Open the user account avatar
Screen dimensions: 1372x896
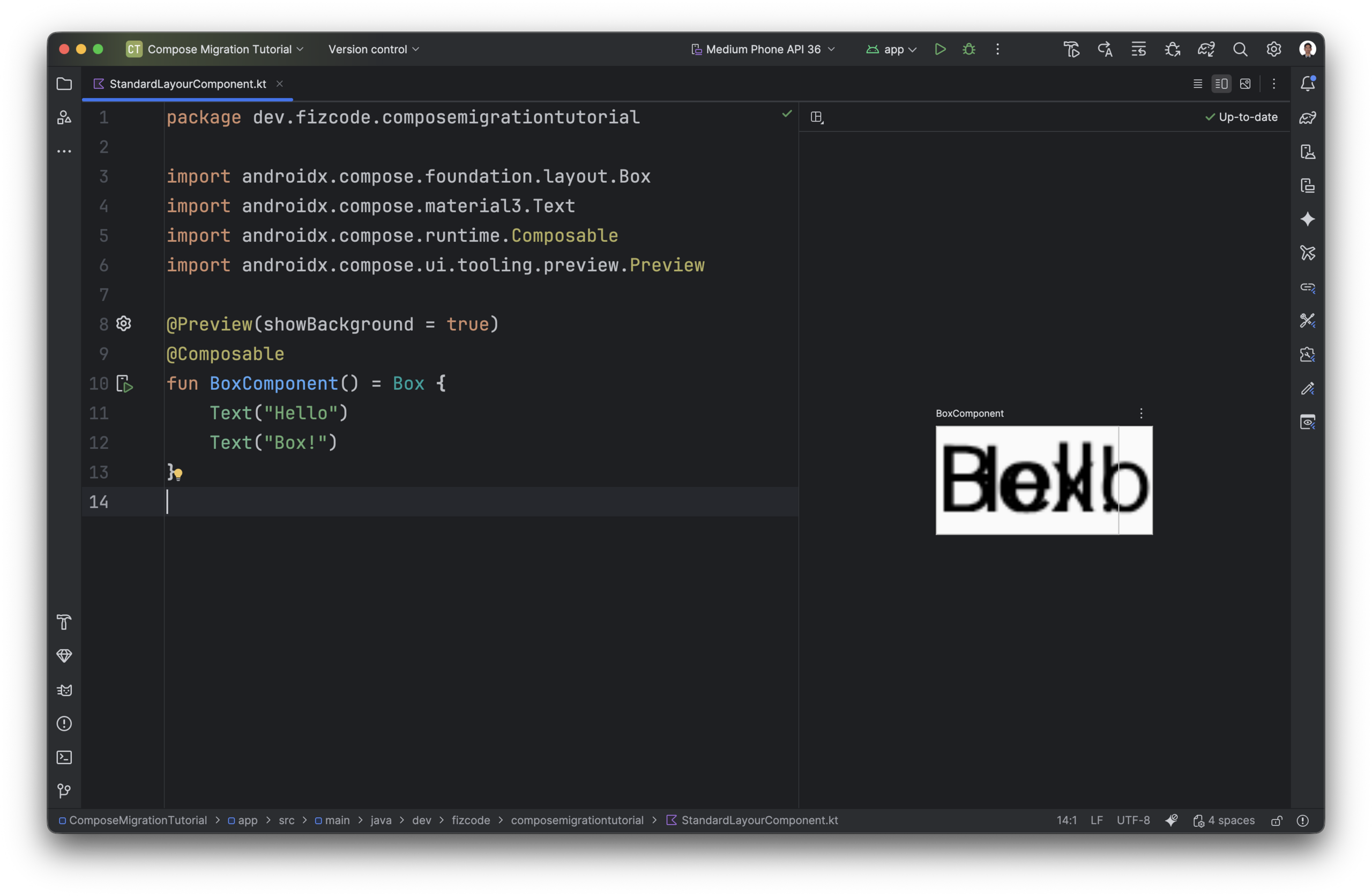(x=1308, y=49)
